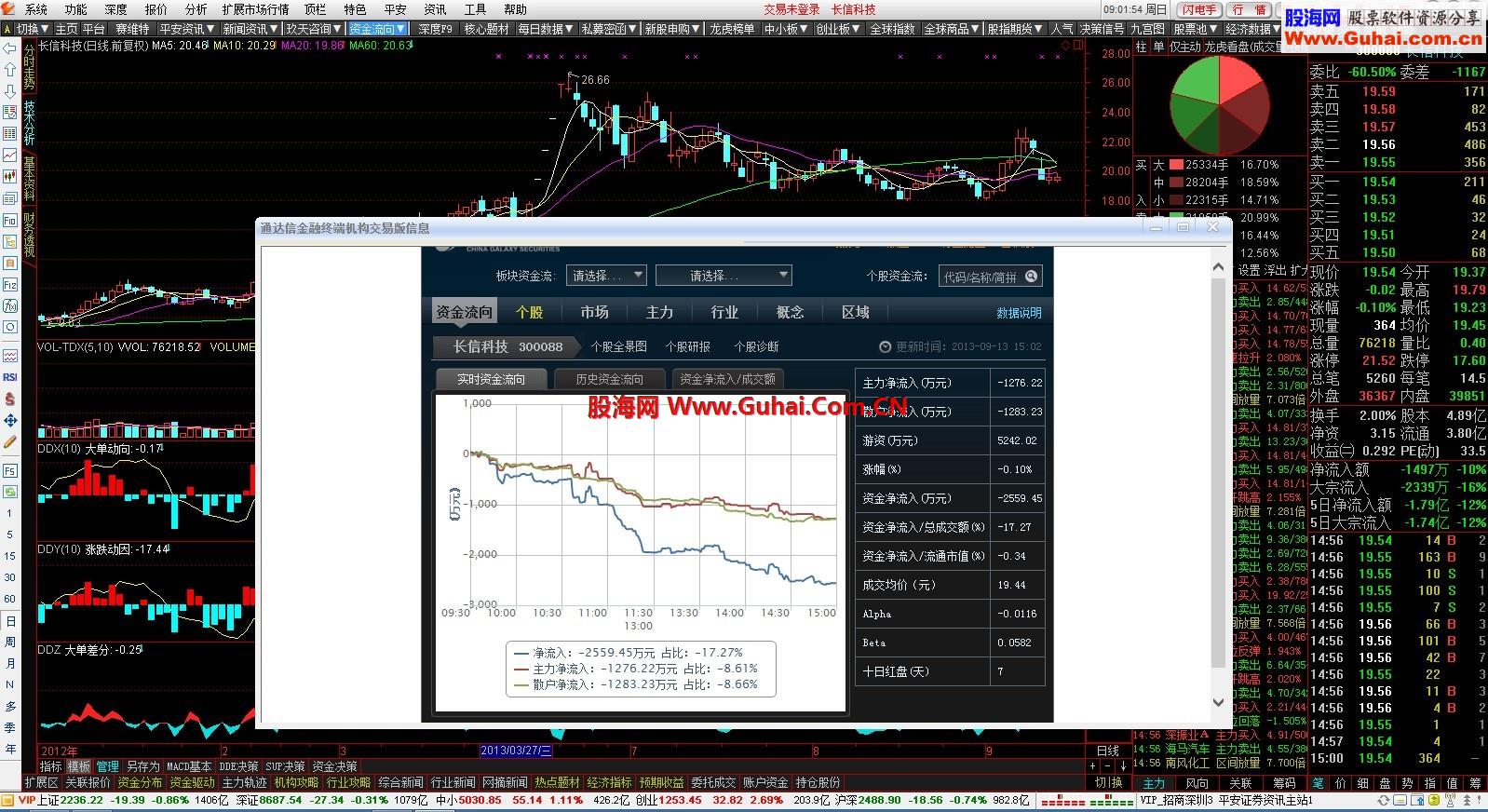Image resolution: width=1488 pixels, height=812 pixels.
Task: Open the 资金分布 bottom tab
Action: click(x=140, y=782)
